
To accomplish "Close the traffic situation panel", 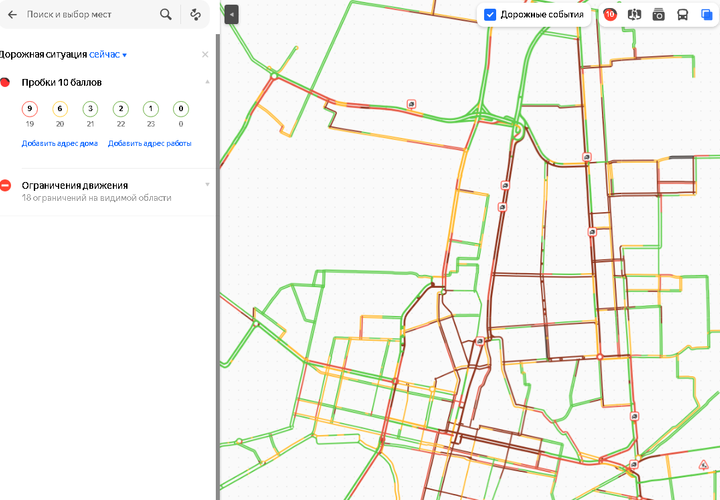I will (x=205, y=54).
